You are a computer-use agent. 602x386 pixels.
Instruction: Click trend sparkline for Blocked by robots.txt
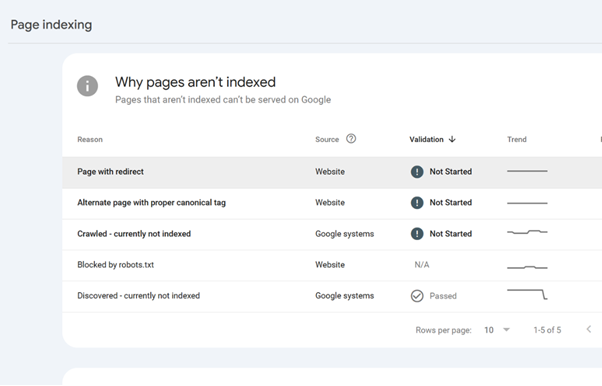coord(527,267)
